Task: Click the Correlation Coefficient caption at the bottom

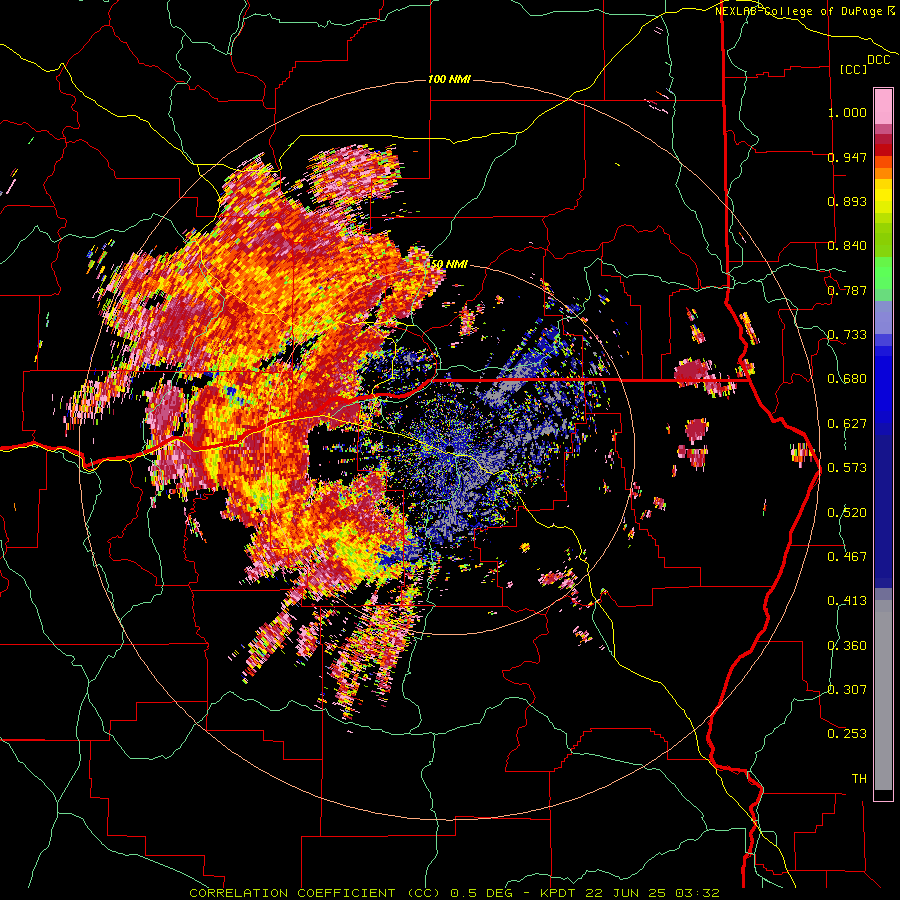Action: 455,893
